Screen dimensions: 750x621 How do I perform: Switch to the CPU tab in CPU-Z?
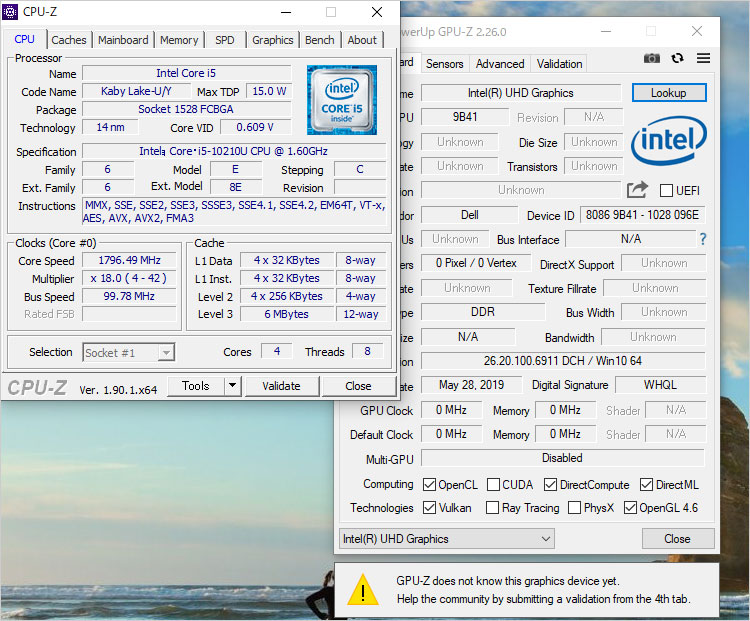pyautogui.click(x=24, y=39)
